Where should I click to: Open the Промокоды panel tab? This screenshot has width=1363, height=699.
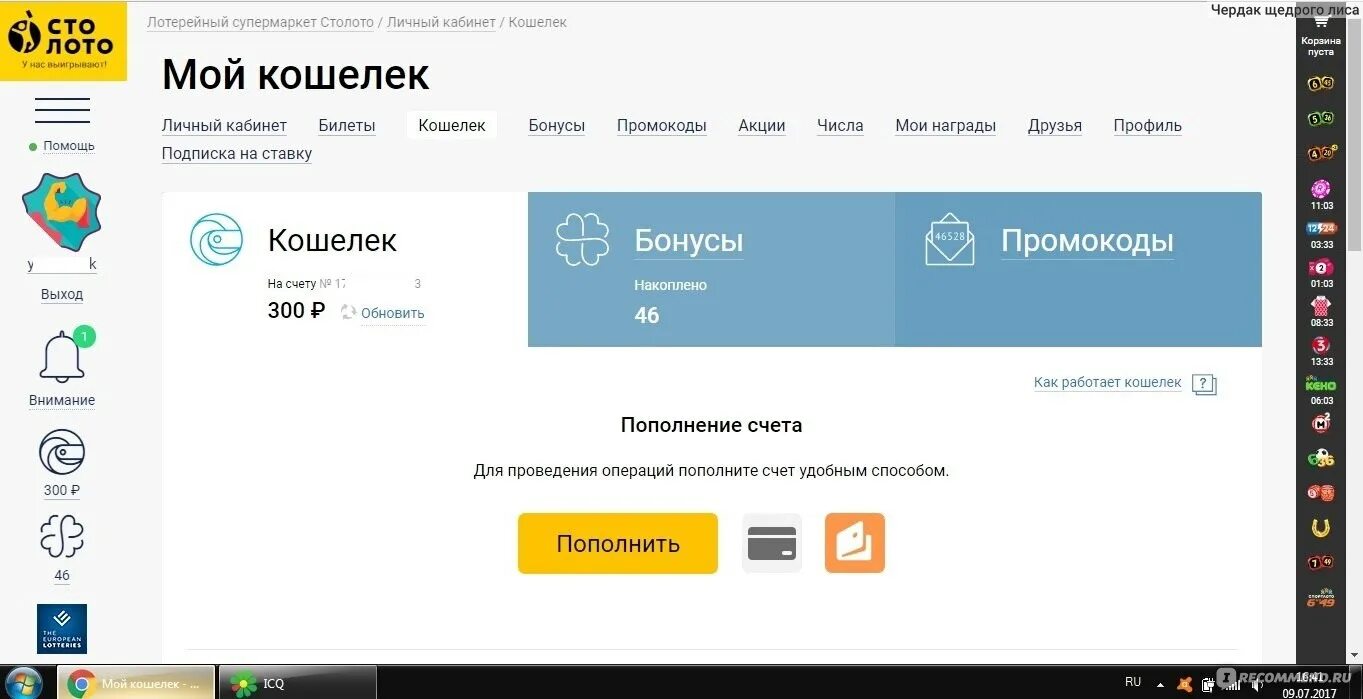point(1078,269)
